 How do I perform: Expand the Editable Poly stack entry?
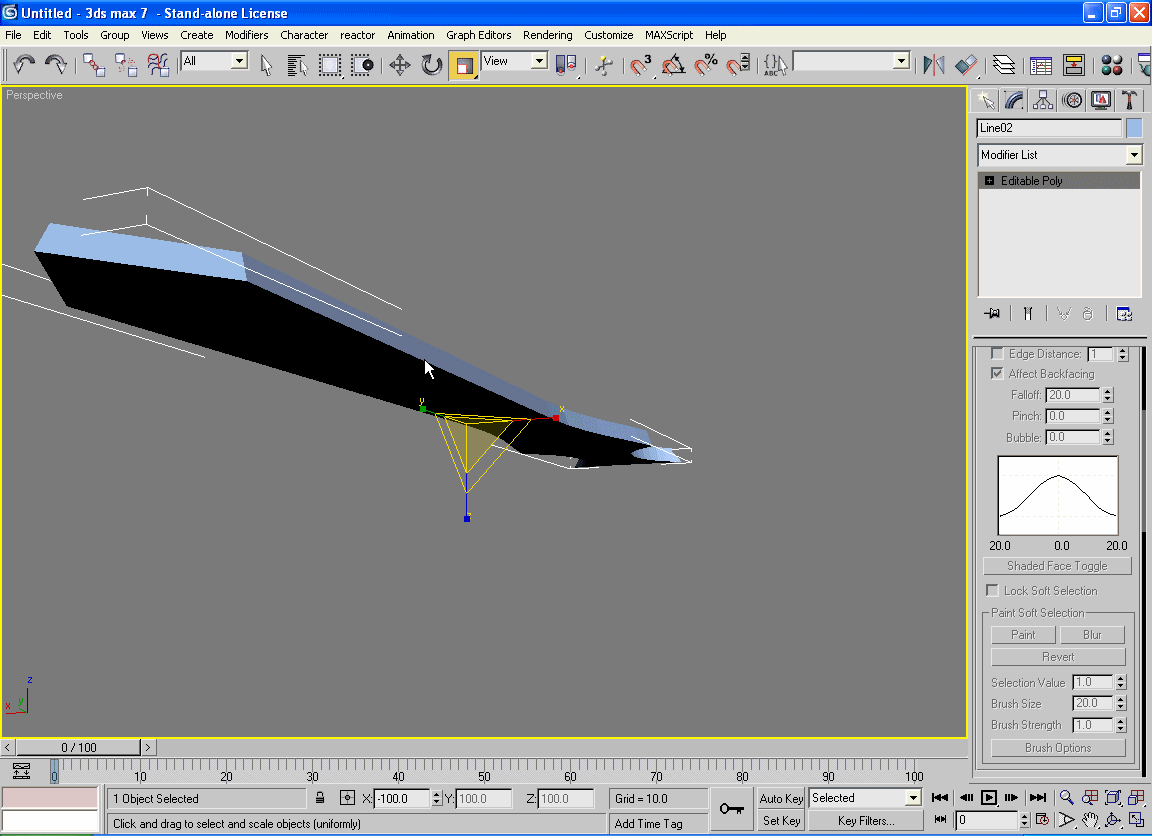pos(990,181)
